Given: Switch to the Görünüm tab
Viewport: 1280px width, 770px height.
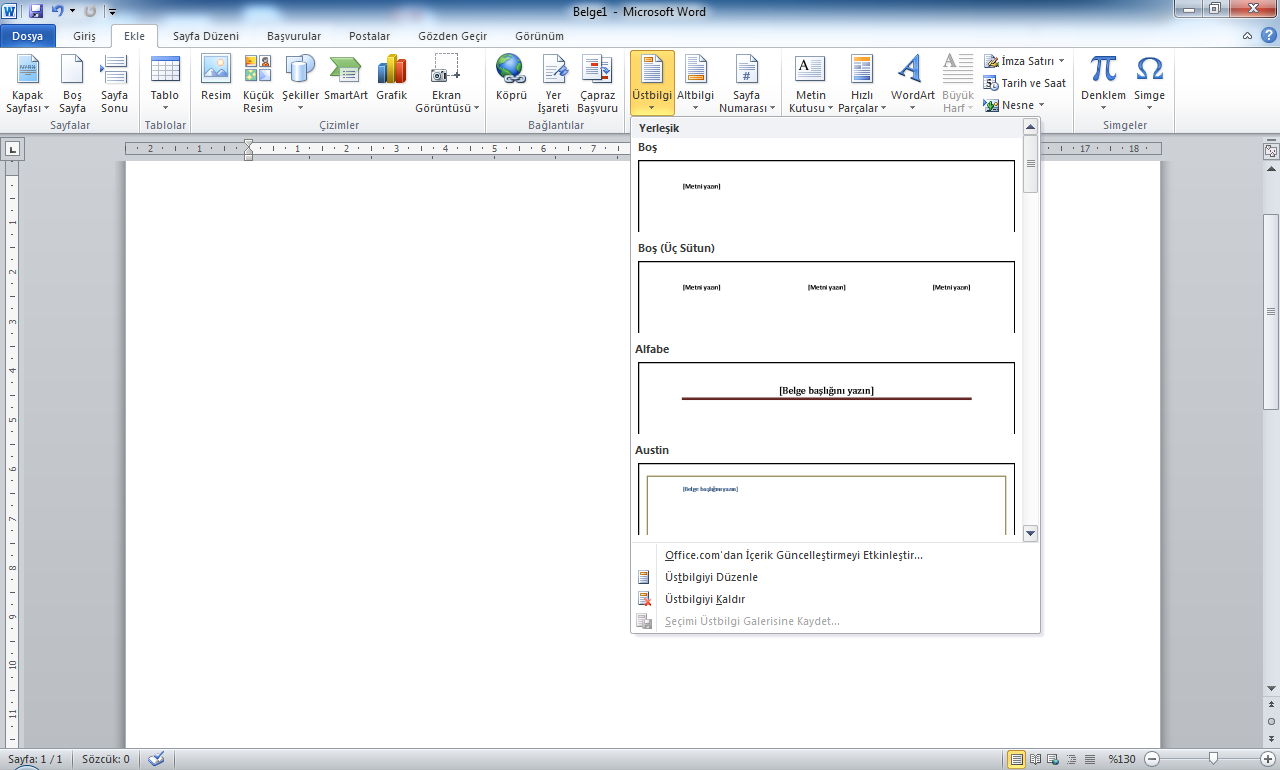Looking at the screenshot, I should (x=539, y=36).
